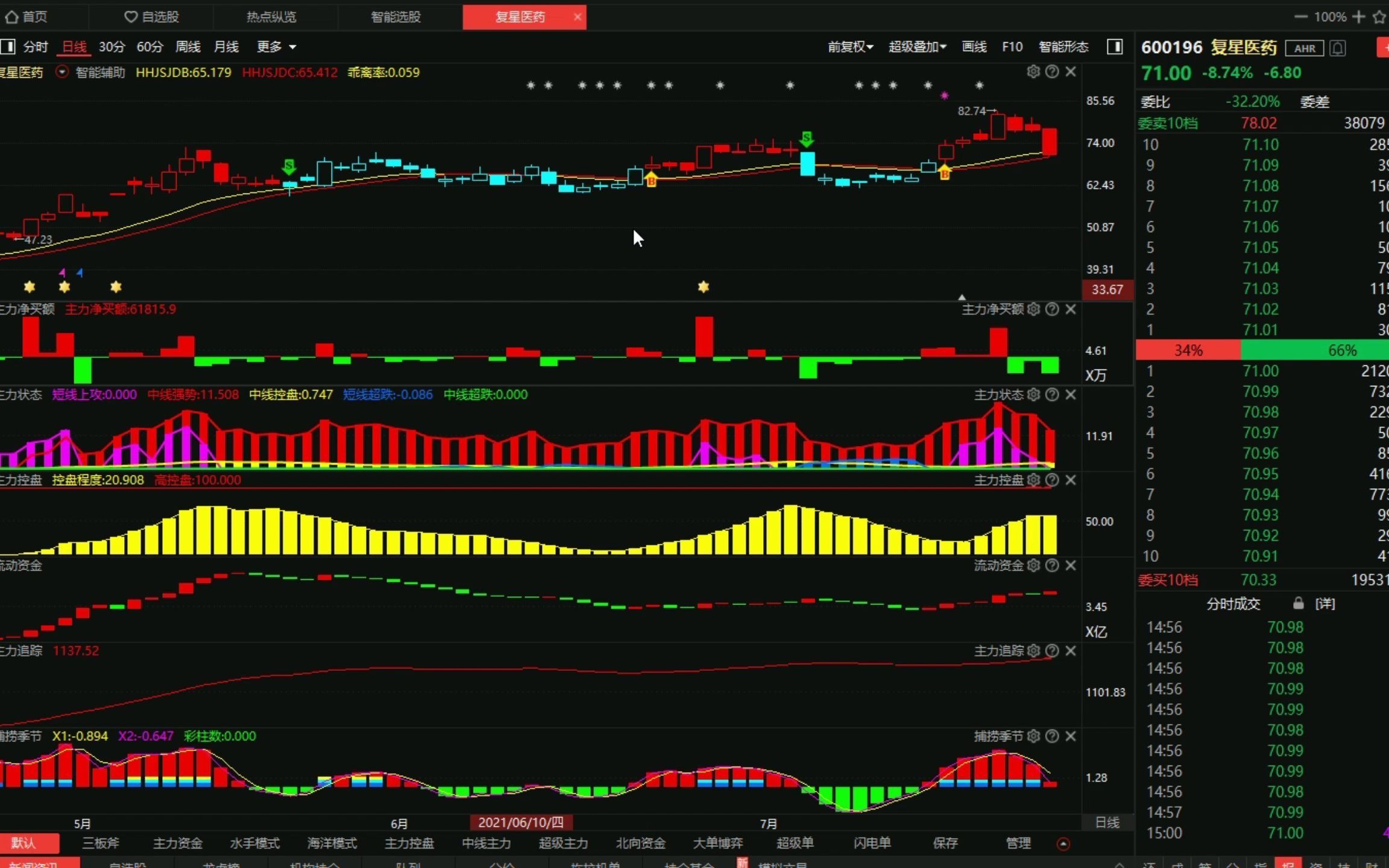Open the 首页 home tab
Viewport: 1389px width, 868px height.
[x=27, y=17]
